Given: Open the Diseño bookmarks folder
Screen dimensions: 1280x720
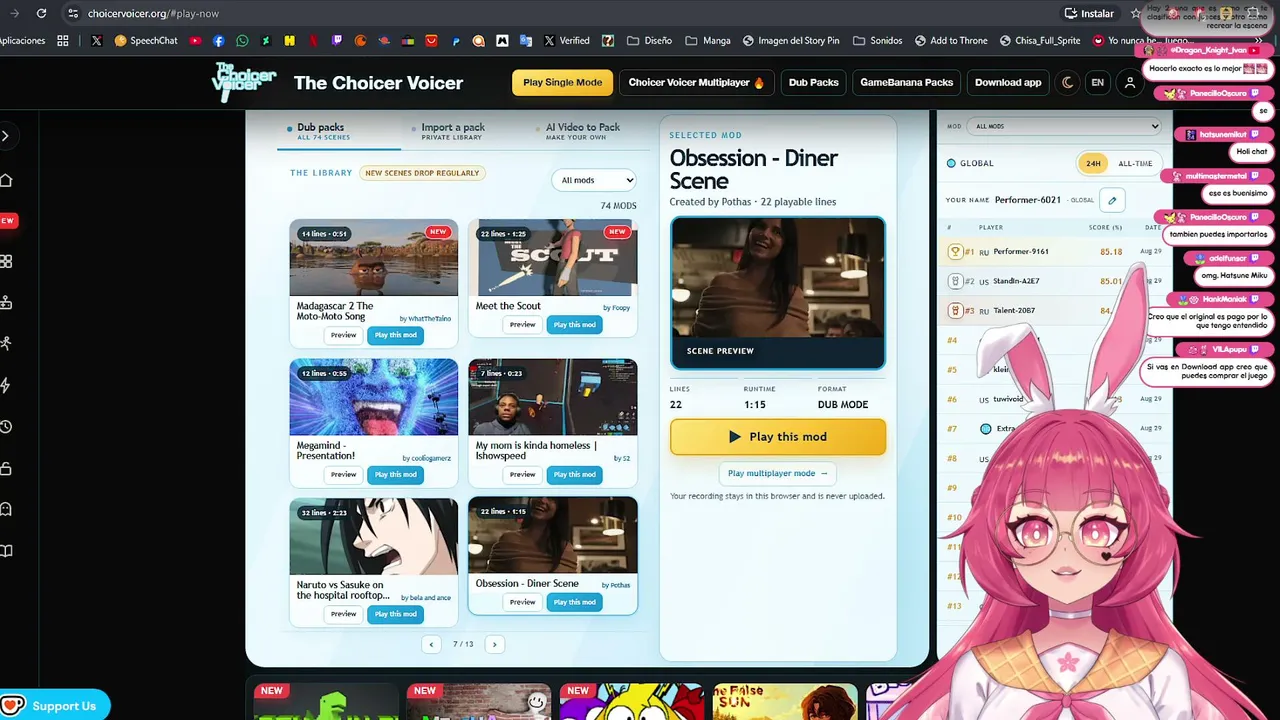Looking at the screenshot, I should pyautogui.click(x=650, y=41).
